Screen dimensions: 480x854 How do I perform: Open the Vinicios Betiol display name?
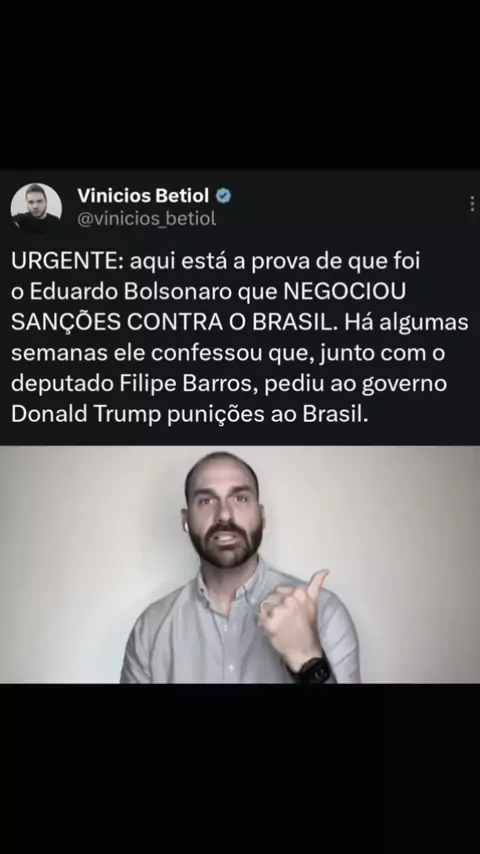click(x=143, y=195)
